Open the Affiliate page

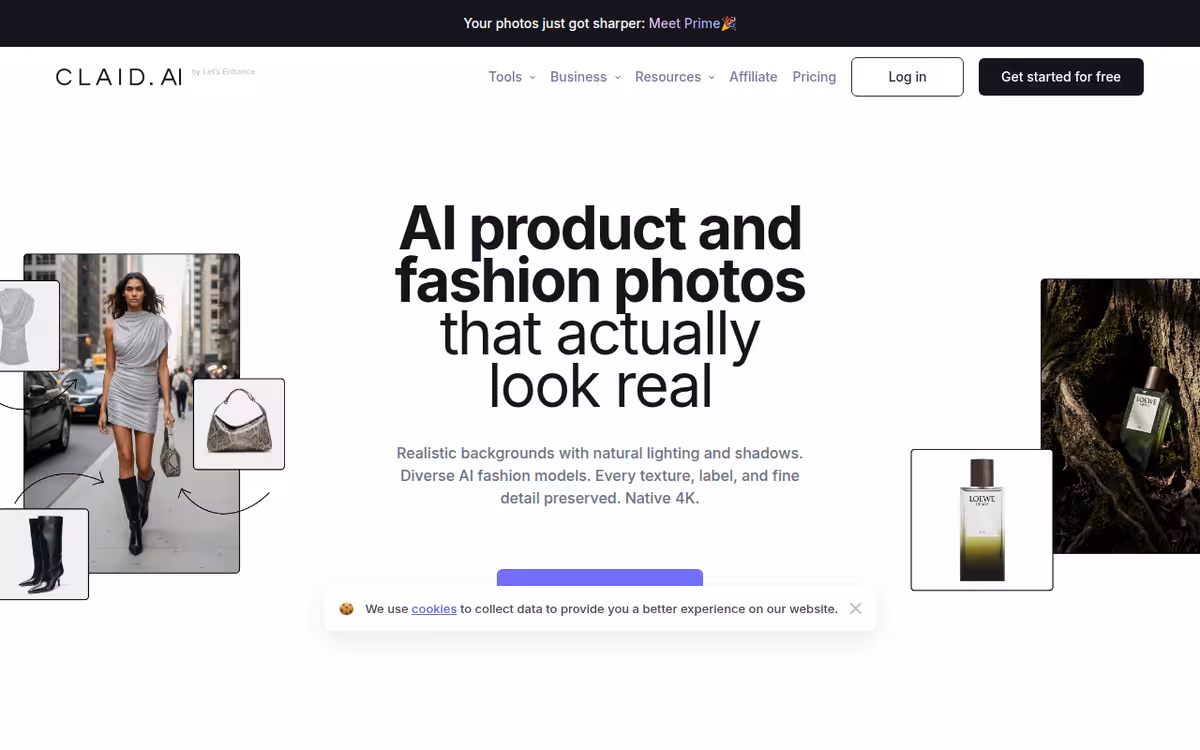pos(753,77)
